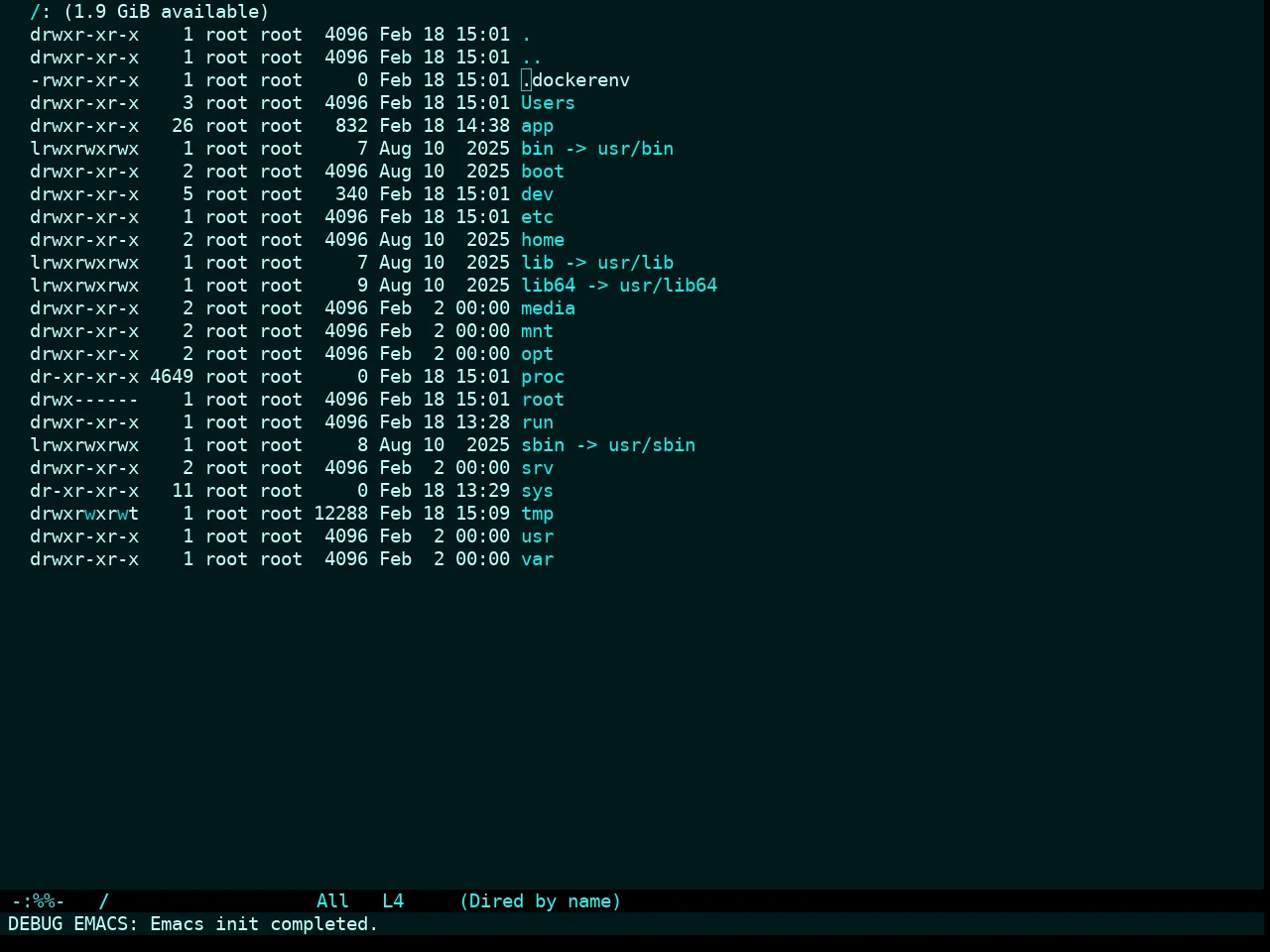Click the 'L4' line number indicator
The image size is (1270, 952).
click(393, 901)
